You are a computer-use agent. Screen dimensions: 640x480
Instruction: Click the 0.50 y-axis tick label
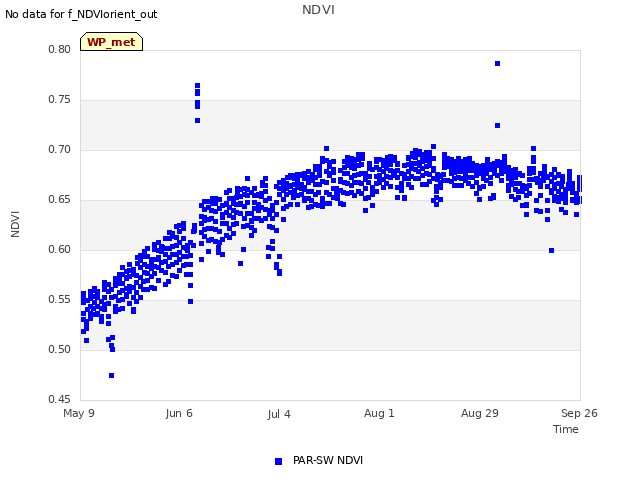60,349
